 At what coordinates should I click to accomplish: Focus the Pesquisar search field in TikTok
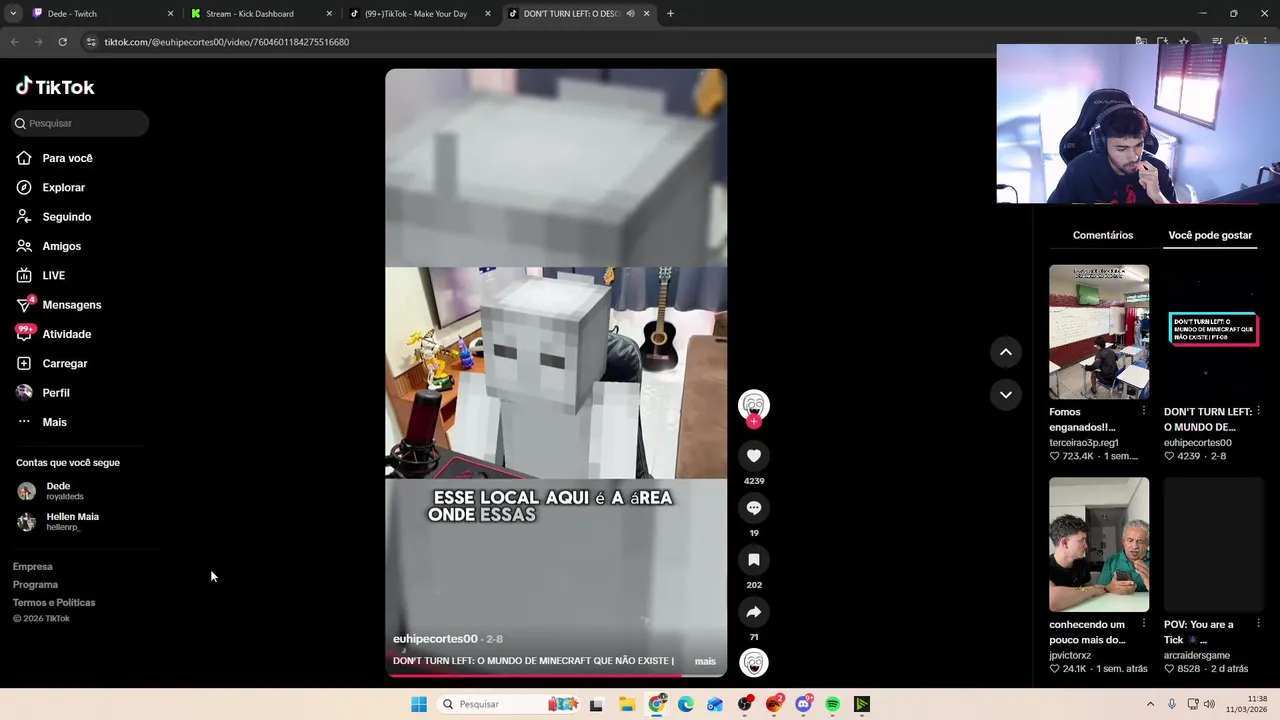tap(80, 123)
